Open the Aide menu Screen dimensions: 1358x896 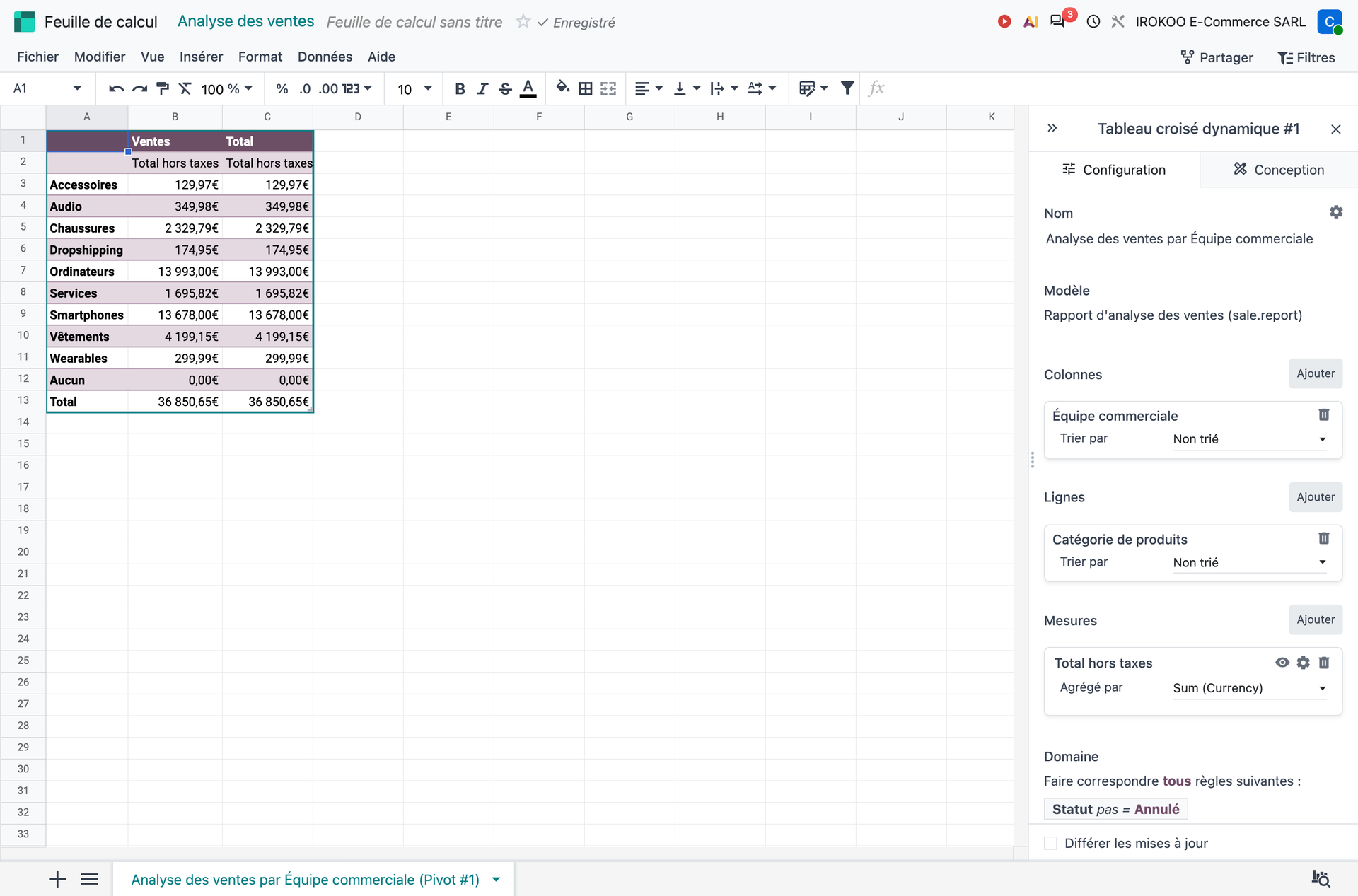(x=381, y=57)
